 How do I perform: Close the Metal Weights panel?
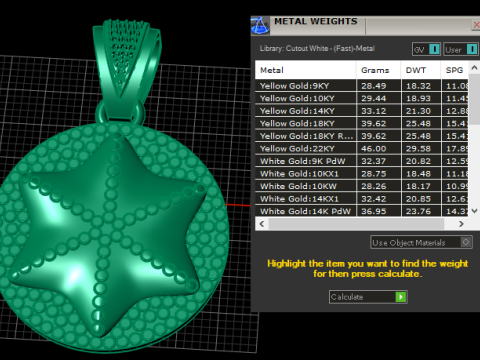476,25
